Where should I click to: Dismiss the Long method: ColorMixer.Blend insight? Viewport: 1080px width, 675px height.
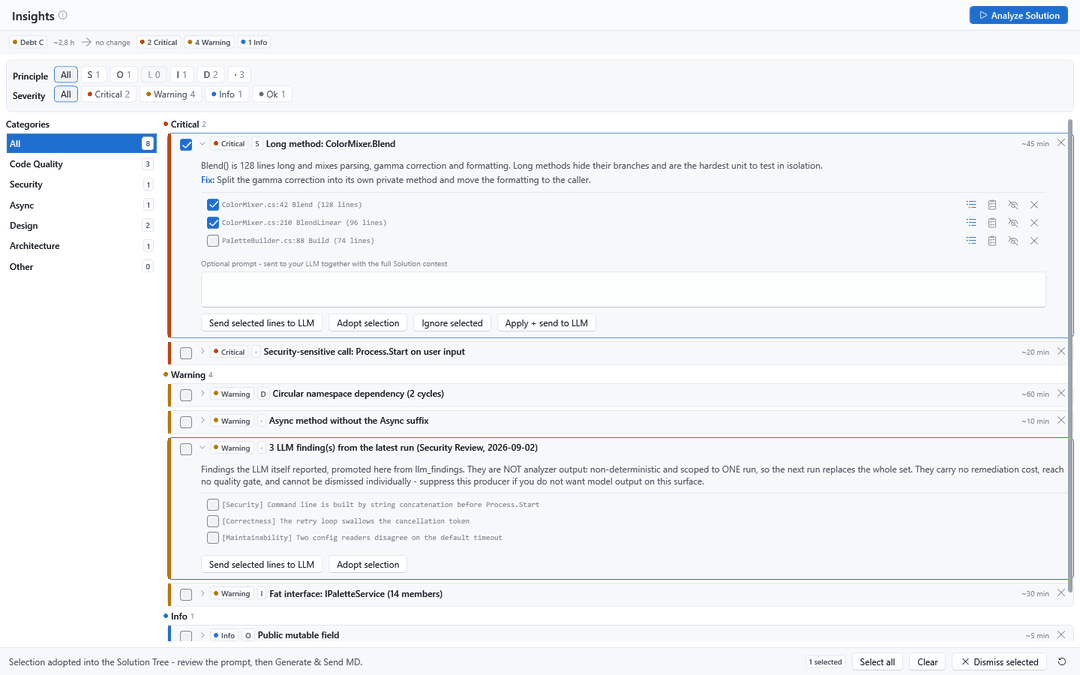[1061, 143]
